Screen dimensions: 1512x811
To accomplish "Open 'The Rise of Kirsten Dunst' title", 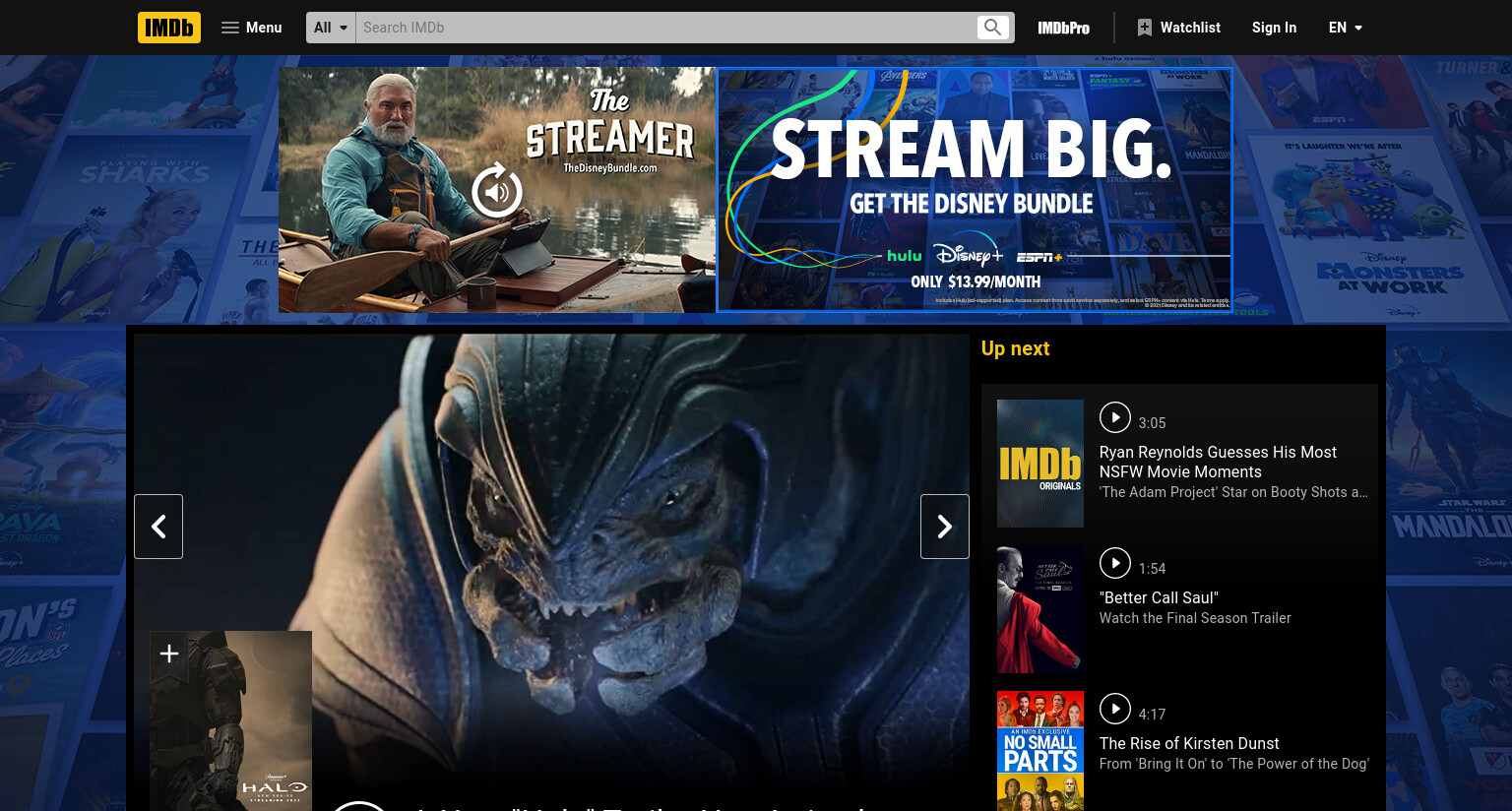I will 1189,743.
